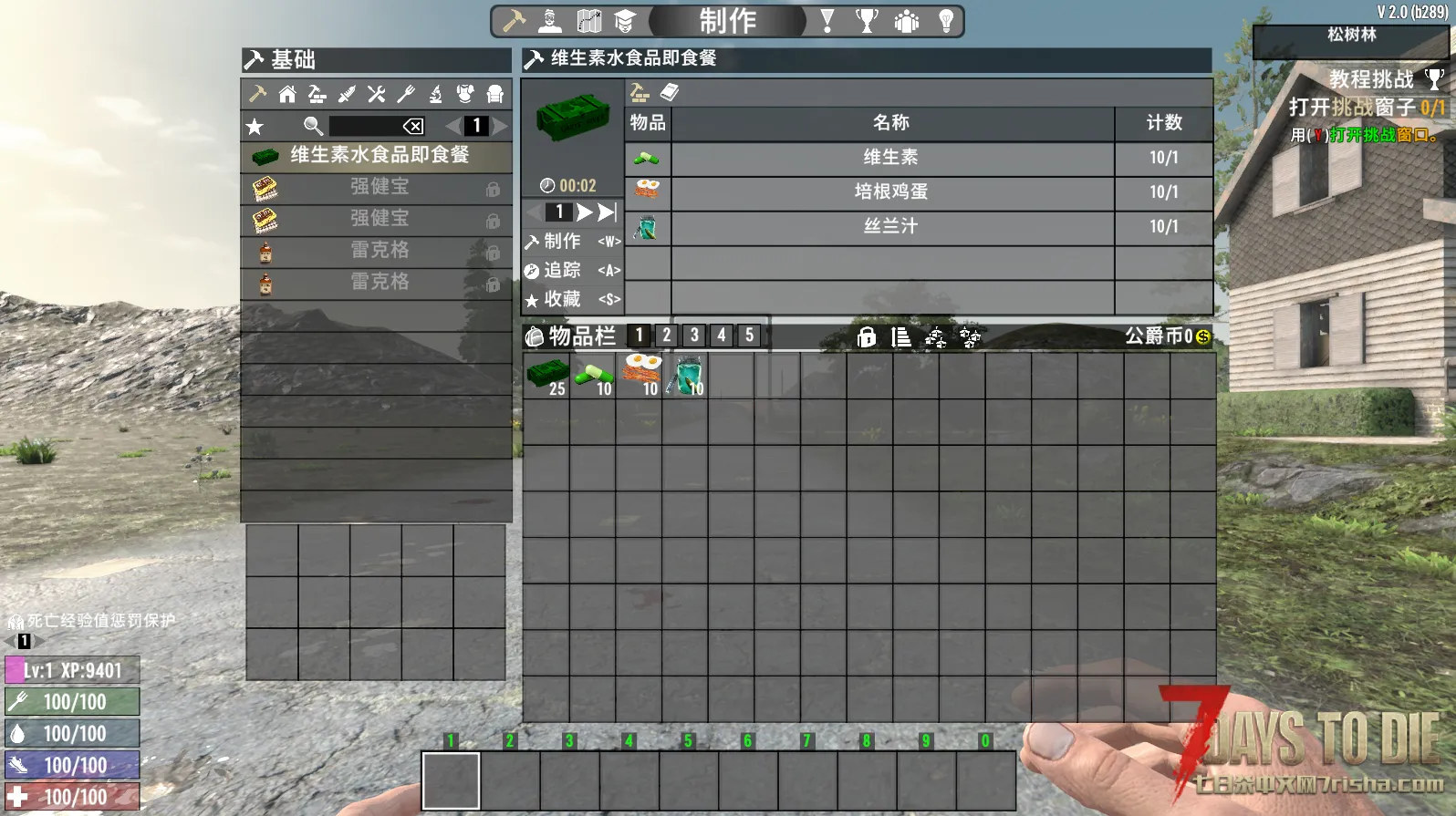Select the ammo and weapons category filter
Viewport: 1456px width, 816px height.
coord(347,94)
